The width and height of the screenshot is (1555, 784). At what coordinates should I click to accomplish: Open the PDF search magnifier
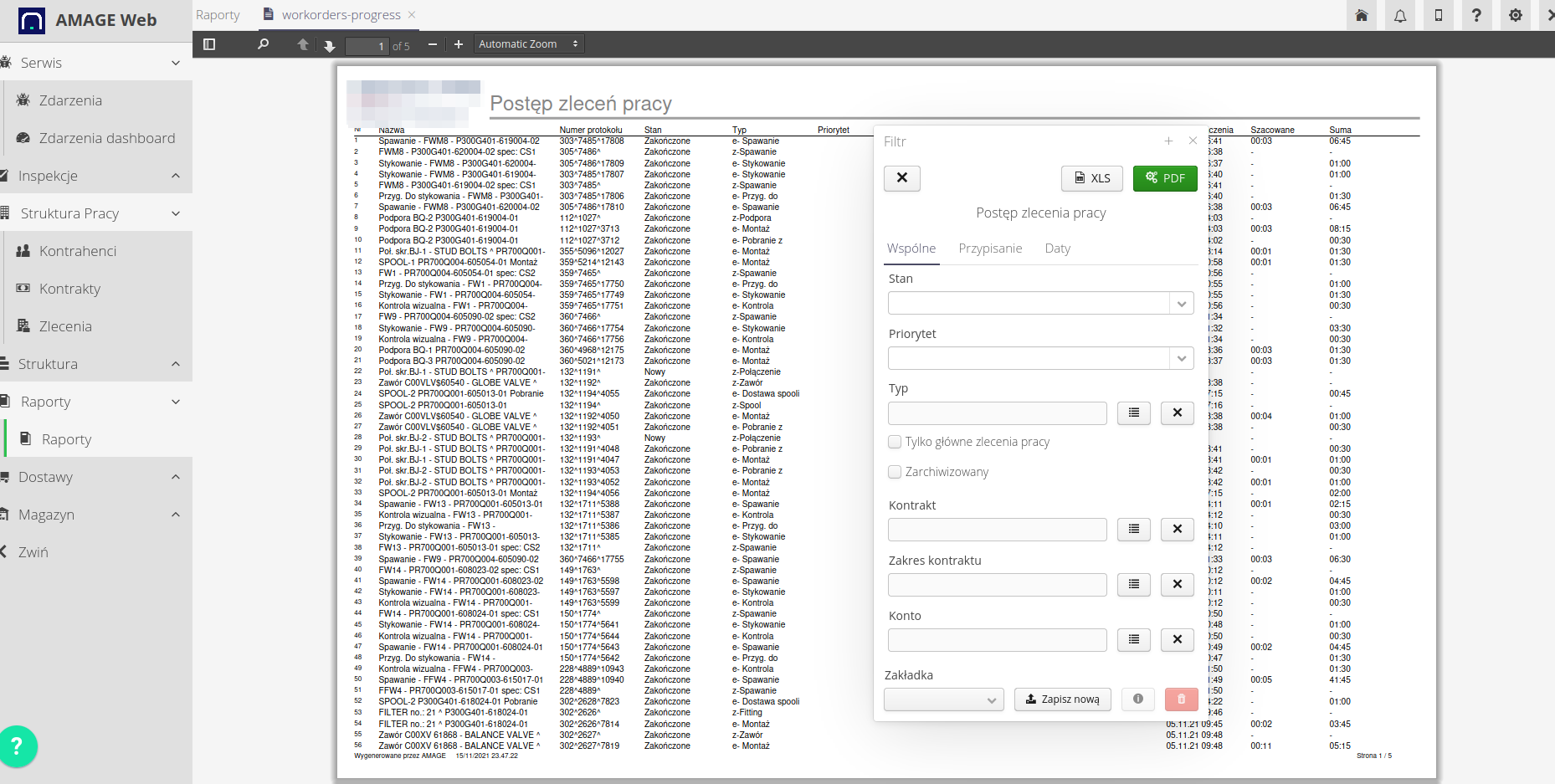point(263,44)
